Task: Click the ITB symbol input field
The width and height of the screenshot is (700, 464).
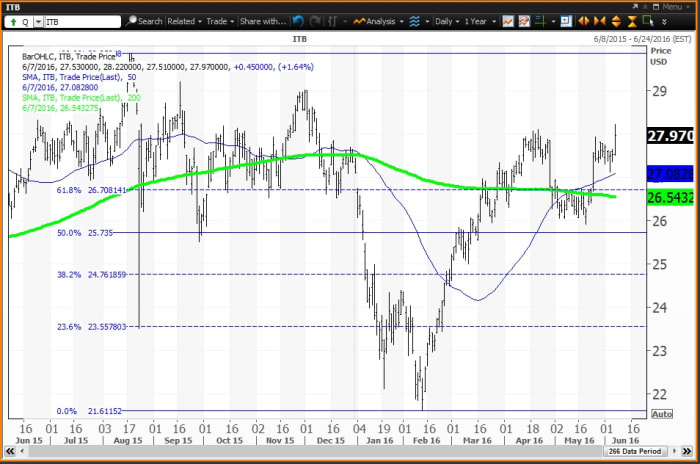Action: [82, 22]
